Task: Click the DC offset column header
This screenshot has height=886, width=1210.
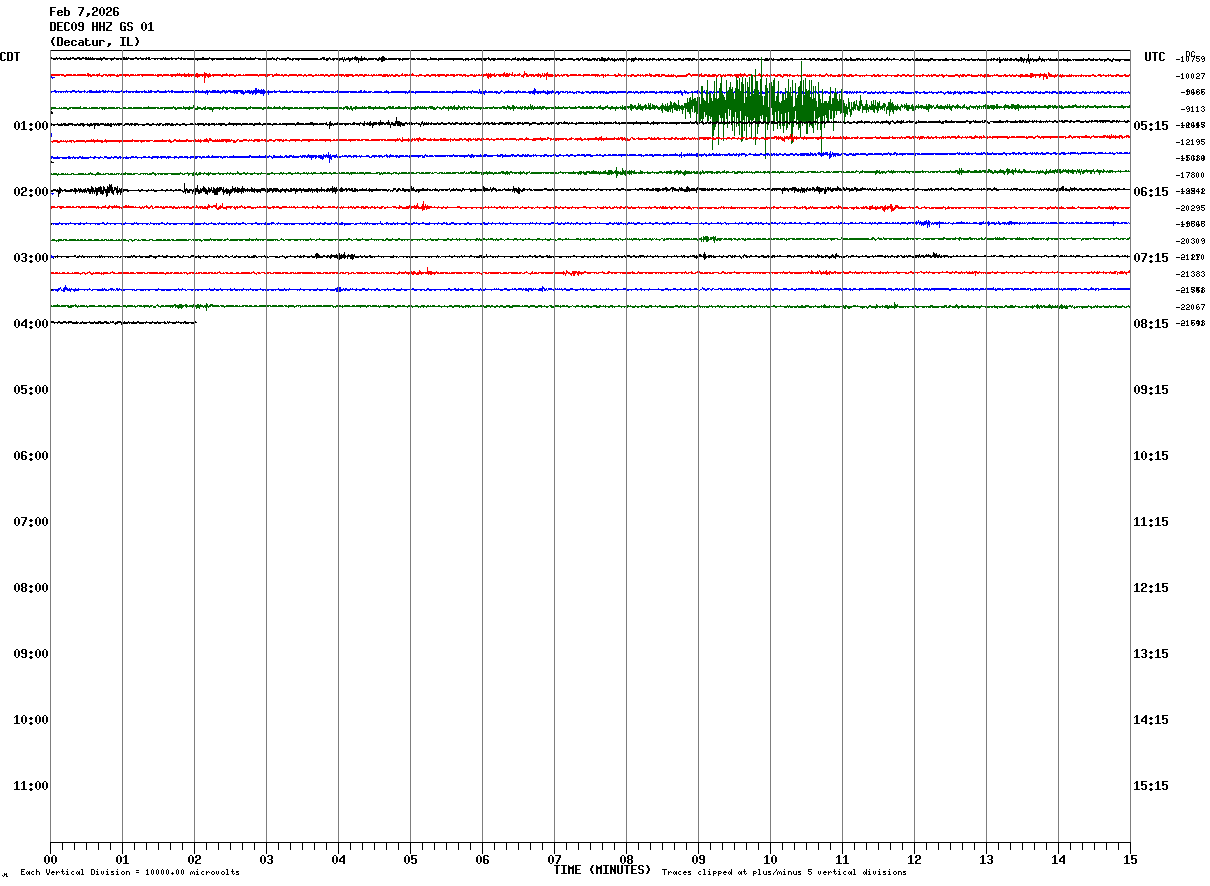Action: click(1190, 54)
